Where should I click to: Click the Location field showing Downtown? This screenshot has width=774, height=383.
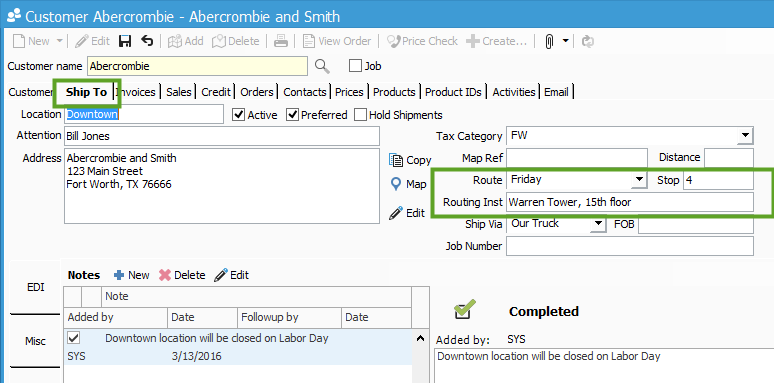click(x=144, y=115)
